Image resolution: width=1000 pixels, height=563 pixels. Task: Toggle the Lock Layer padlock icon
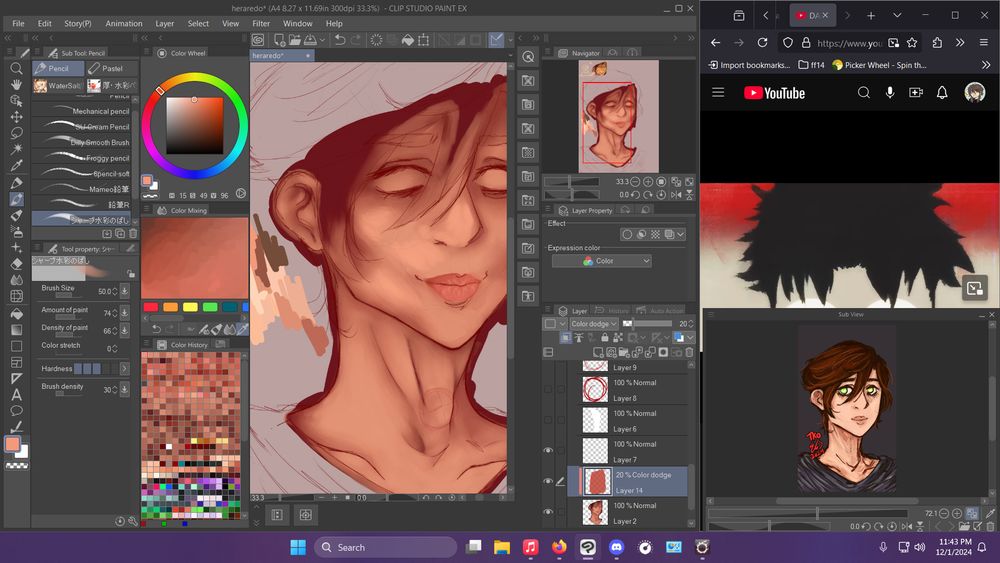tap(605, 337)
